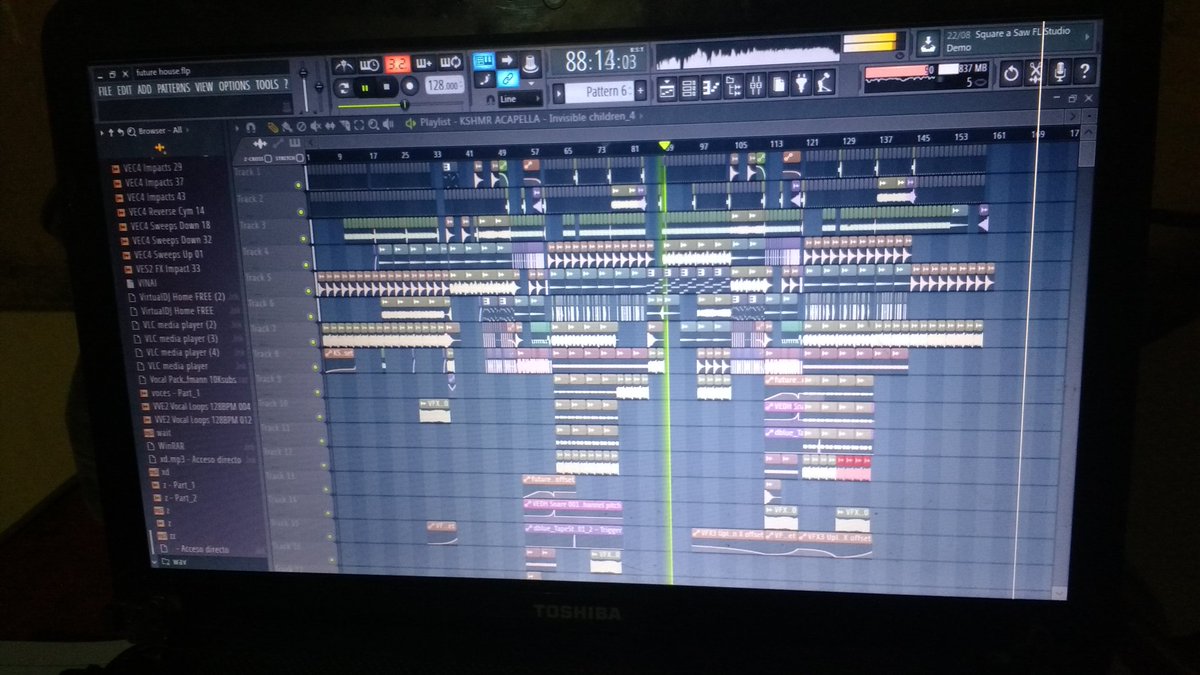Click the tempo tapper icon
Viewport: 1200px width, 675px height.
pos(825,82)
